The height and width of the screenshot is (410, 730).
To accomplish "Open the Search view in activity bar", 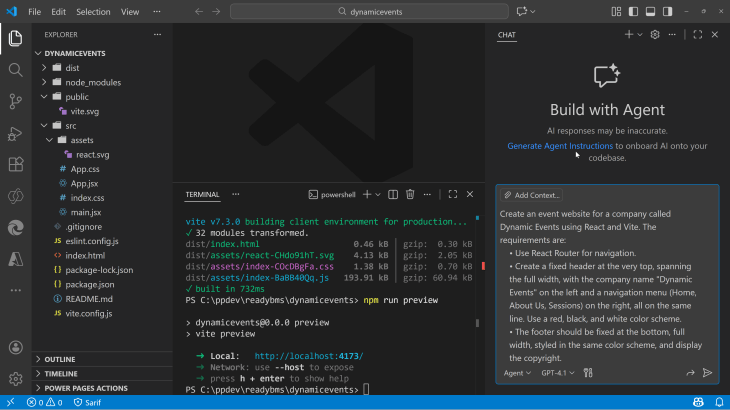I will (15, 70).
